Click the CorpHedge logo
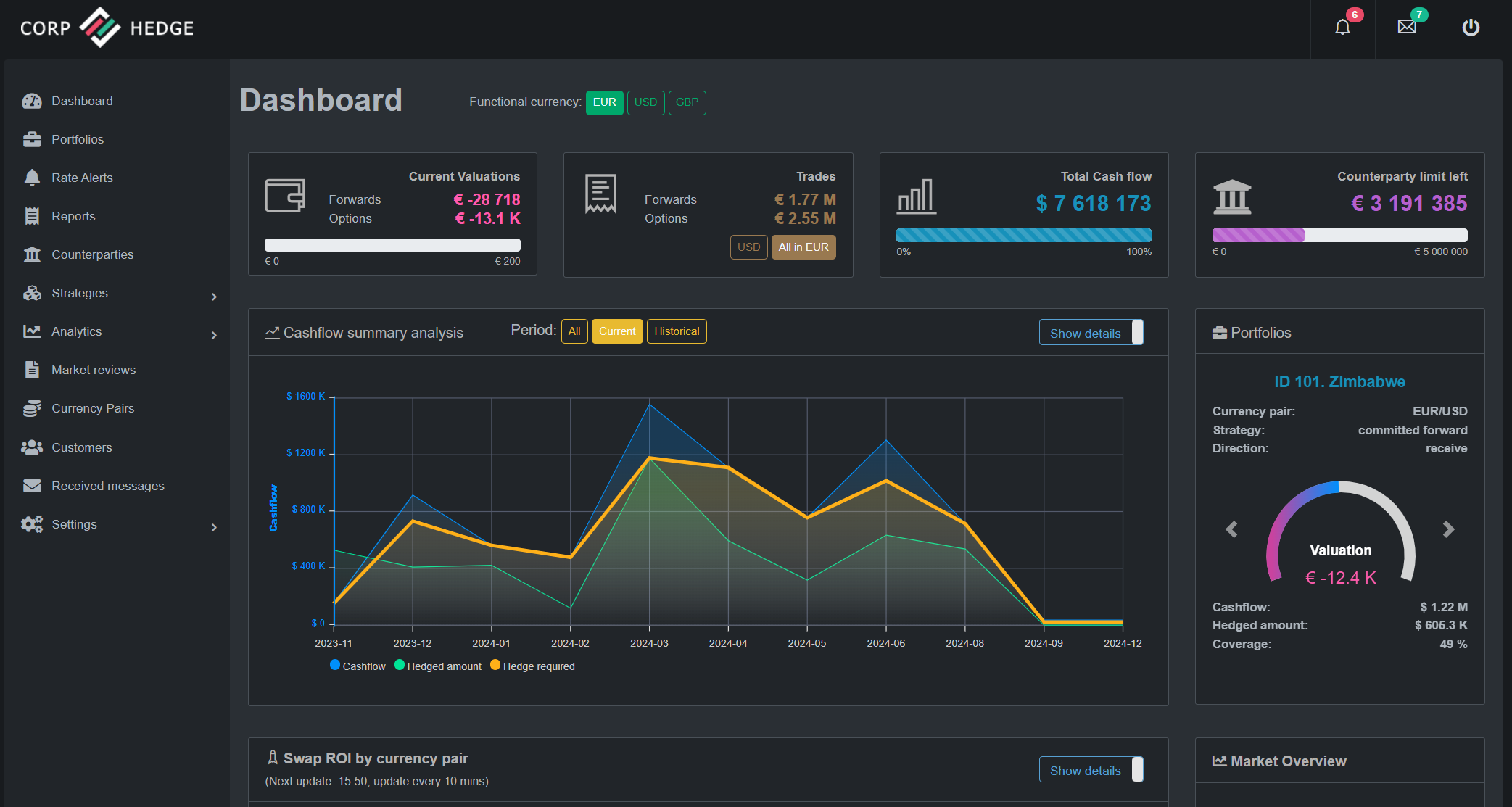Viewport: 1512px width, 807px height. pyautogui.click(x=107, y=28)
